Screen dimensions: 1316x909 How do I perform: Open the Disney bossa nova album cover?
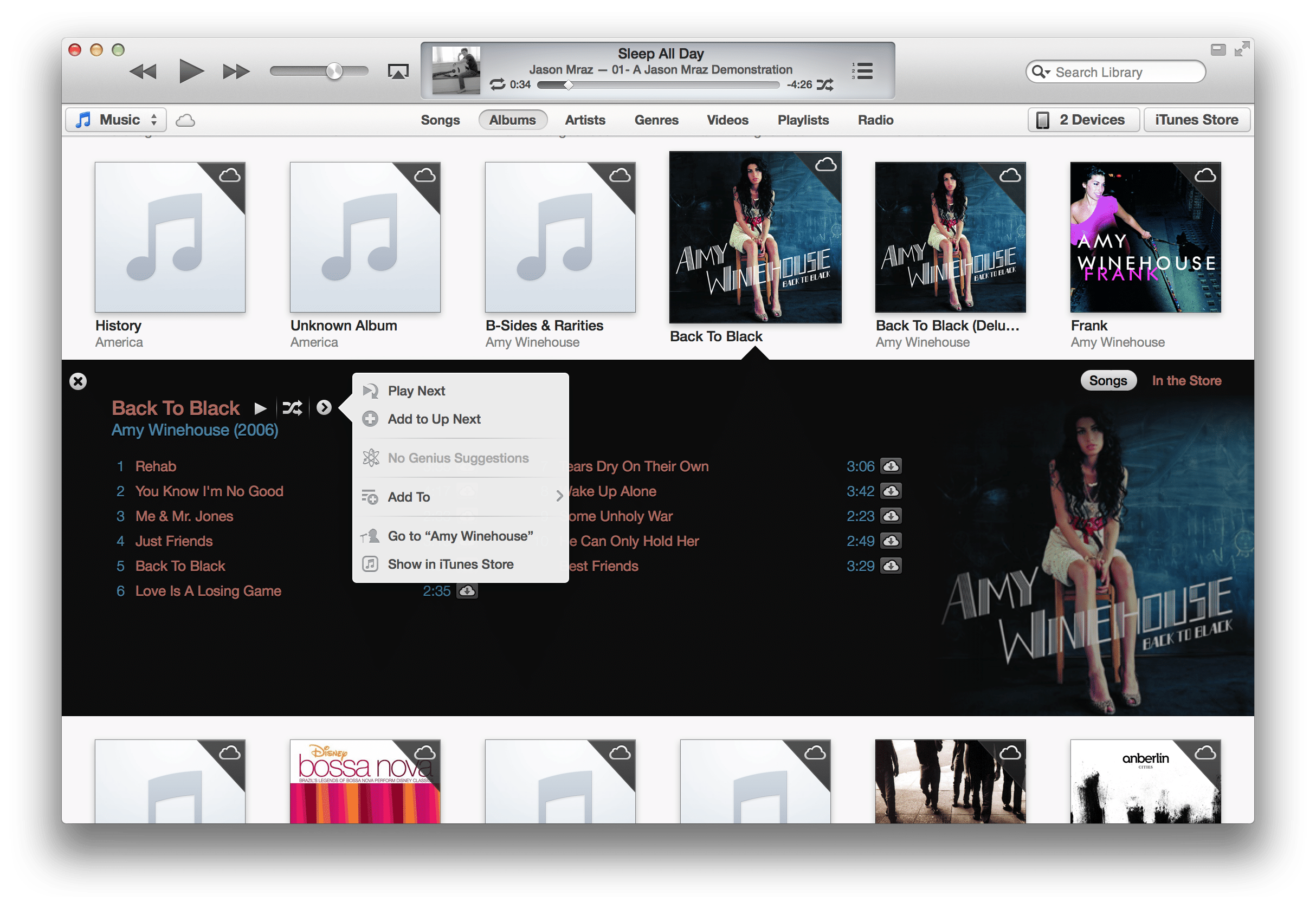(x=365, y=782)
